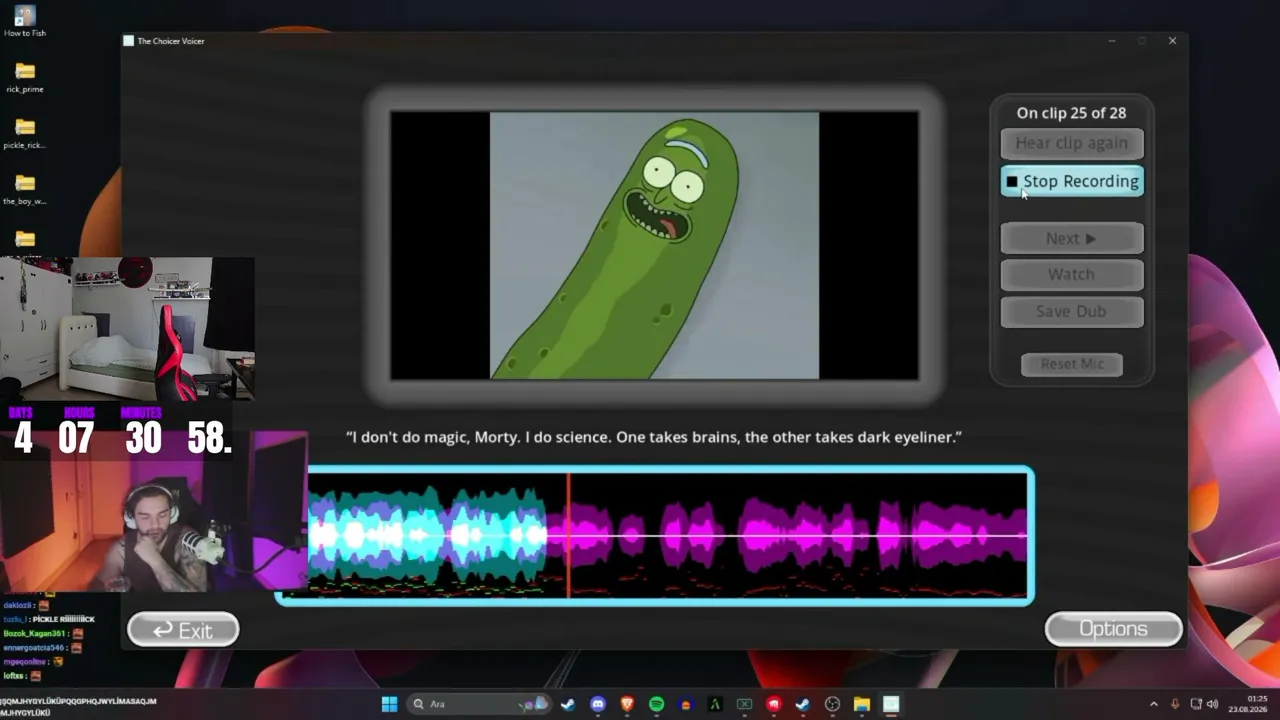Open network settings from the system tray
The image size is (1280, 720).
tap(1195, 704)
